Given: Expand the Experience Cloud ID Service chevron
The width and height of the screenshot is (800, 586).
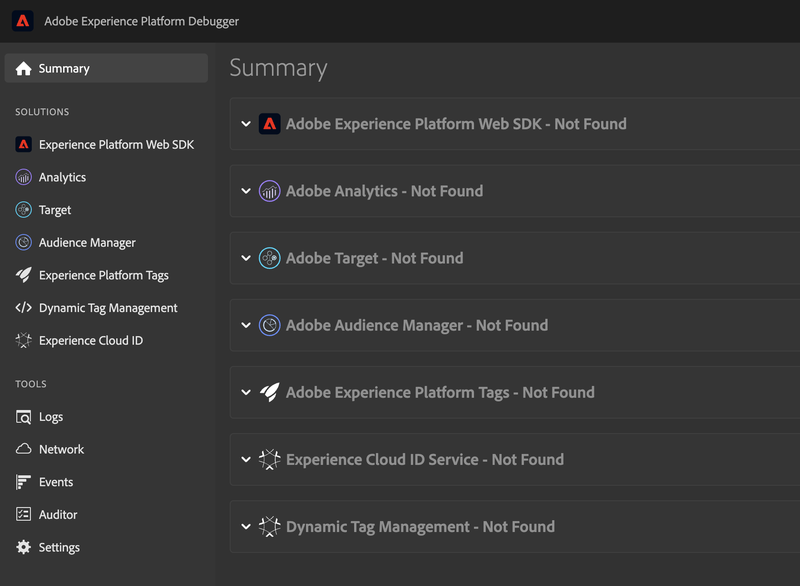Looking at the screenshot, I should point(246,460).
